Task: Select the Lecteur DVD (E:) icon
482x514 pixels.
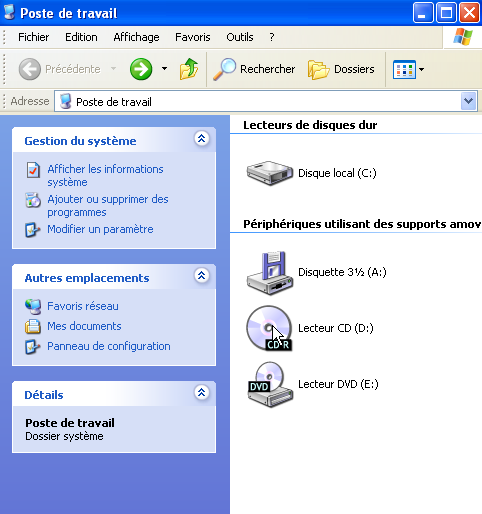Action: pyautogui.click(x=312, y=384)
